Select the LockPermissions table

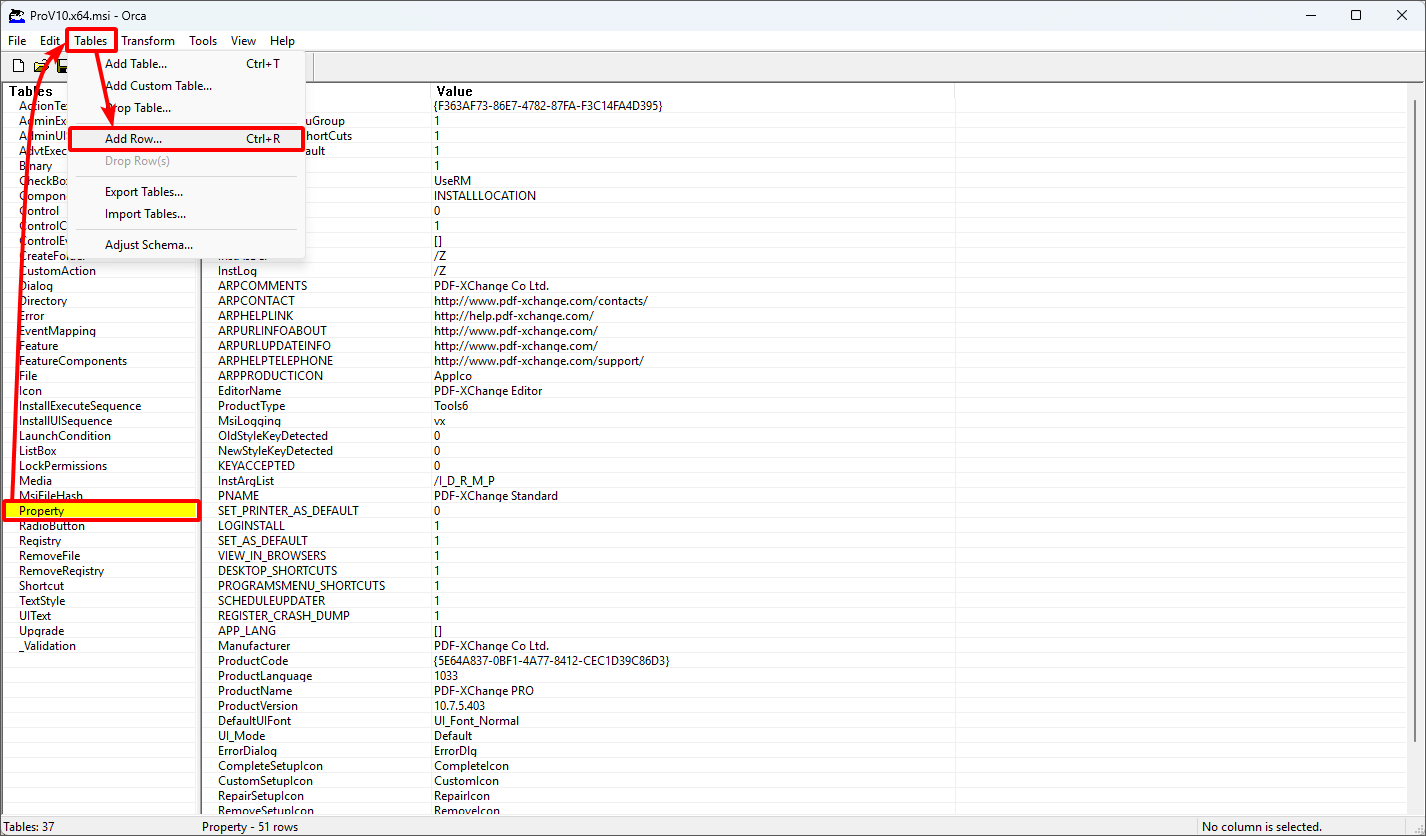tap(63, 466)
